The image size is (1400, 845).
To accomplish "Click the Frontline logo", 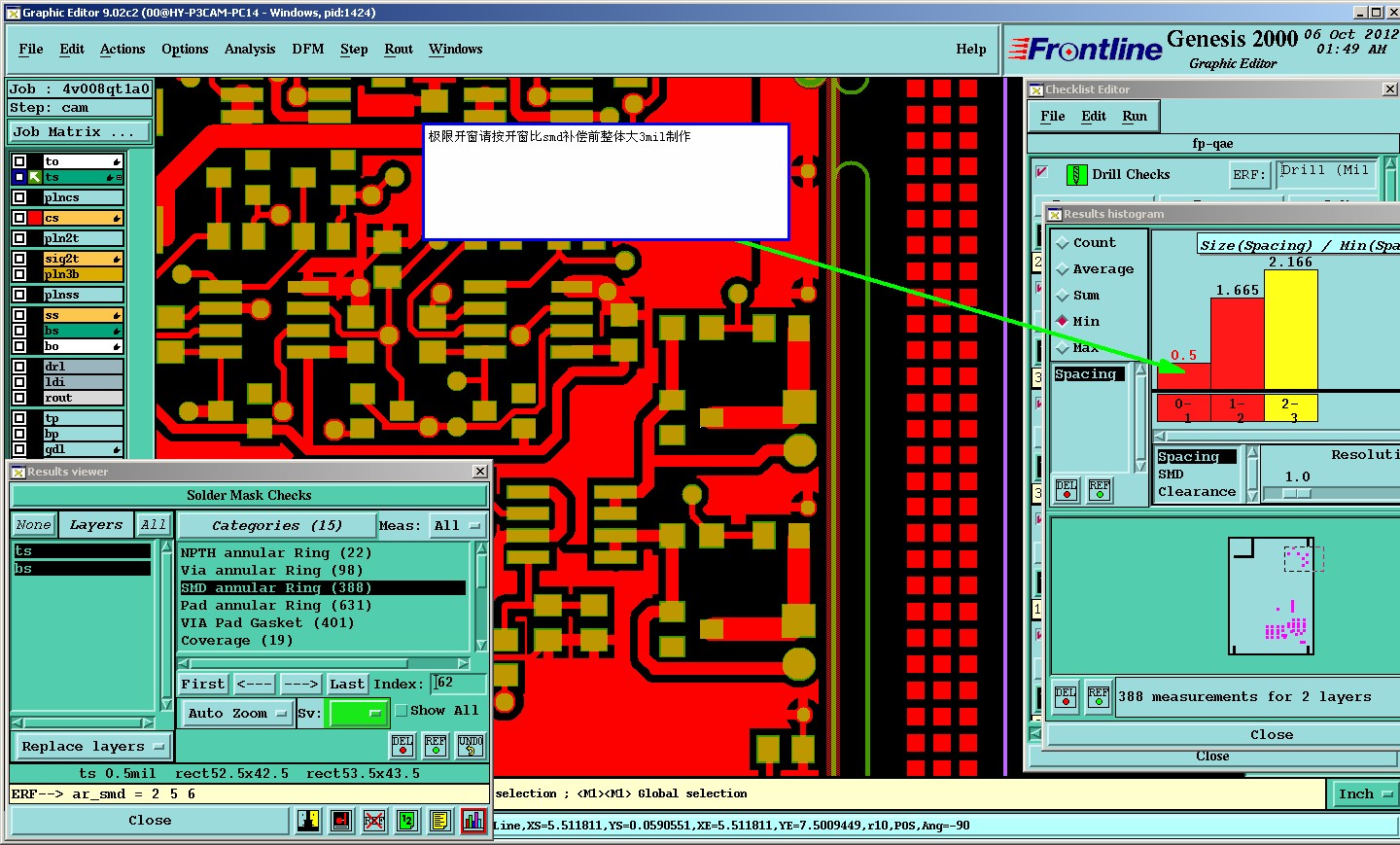I will click(x=1085, y=49).
